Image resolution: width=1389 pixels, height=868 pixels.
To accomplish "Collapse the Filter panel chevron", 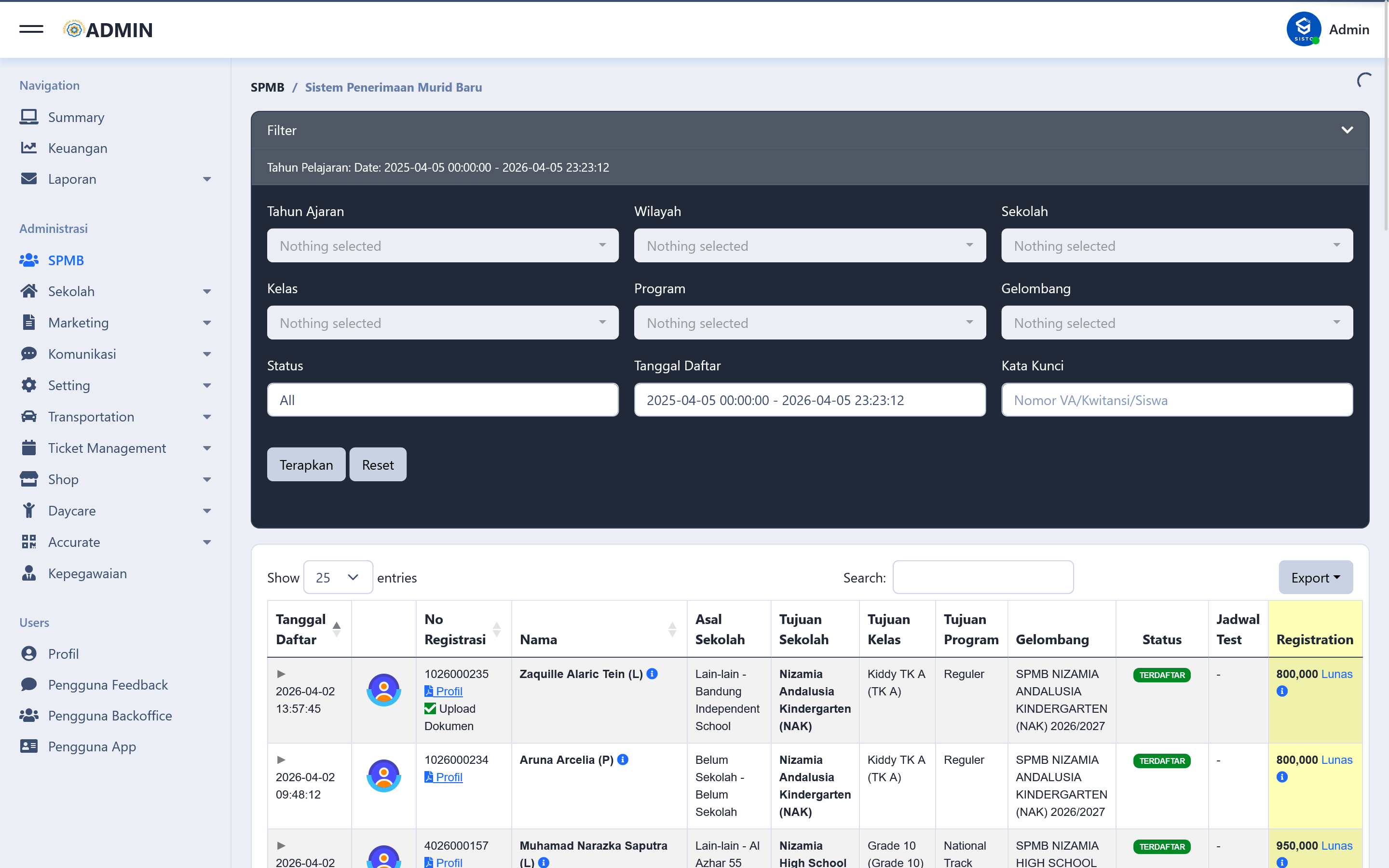I will [x=1347, y=130].
